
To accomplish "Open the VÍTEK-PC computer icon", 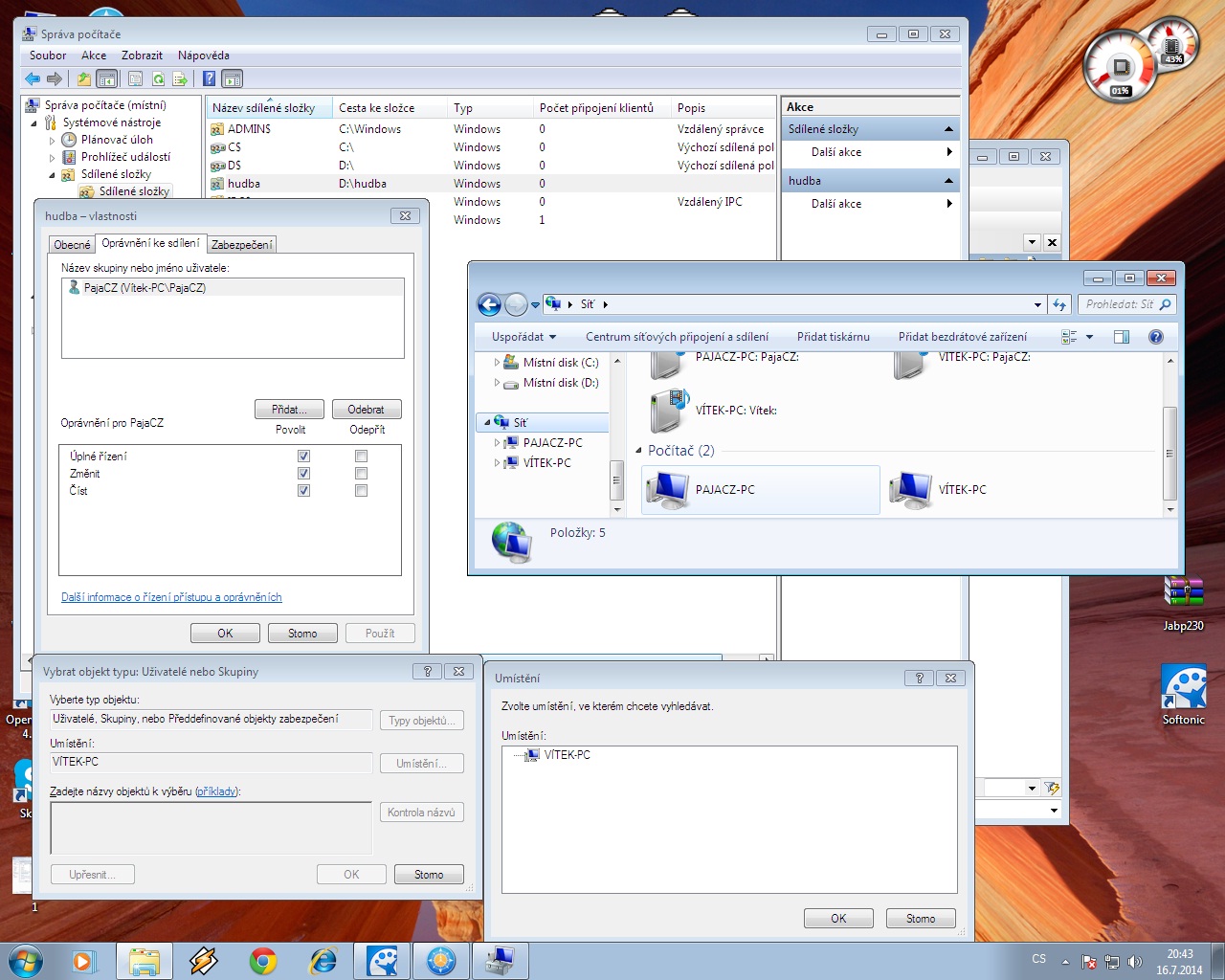I will pos(910,489).
